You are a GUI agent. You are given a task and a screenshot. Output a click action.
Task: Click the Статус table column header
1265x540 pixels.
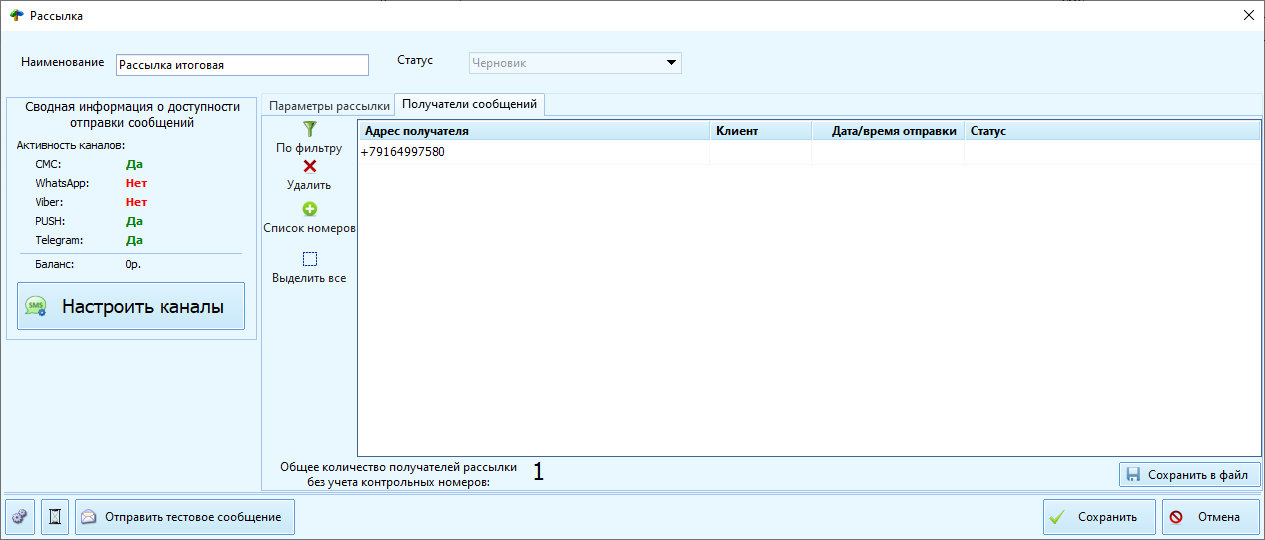tap(1112, 131)
